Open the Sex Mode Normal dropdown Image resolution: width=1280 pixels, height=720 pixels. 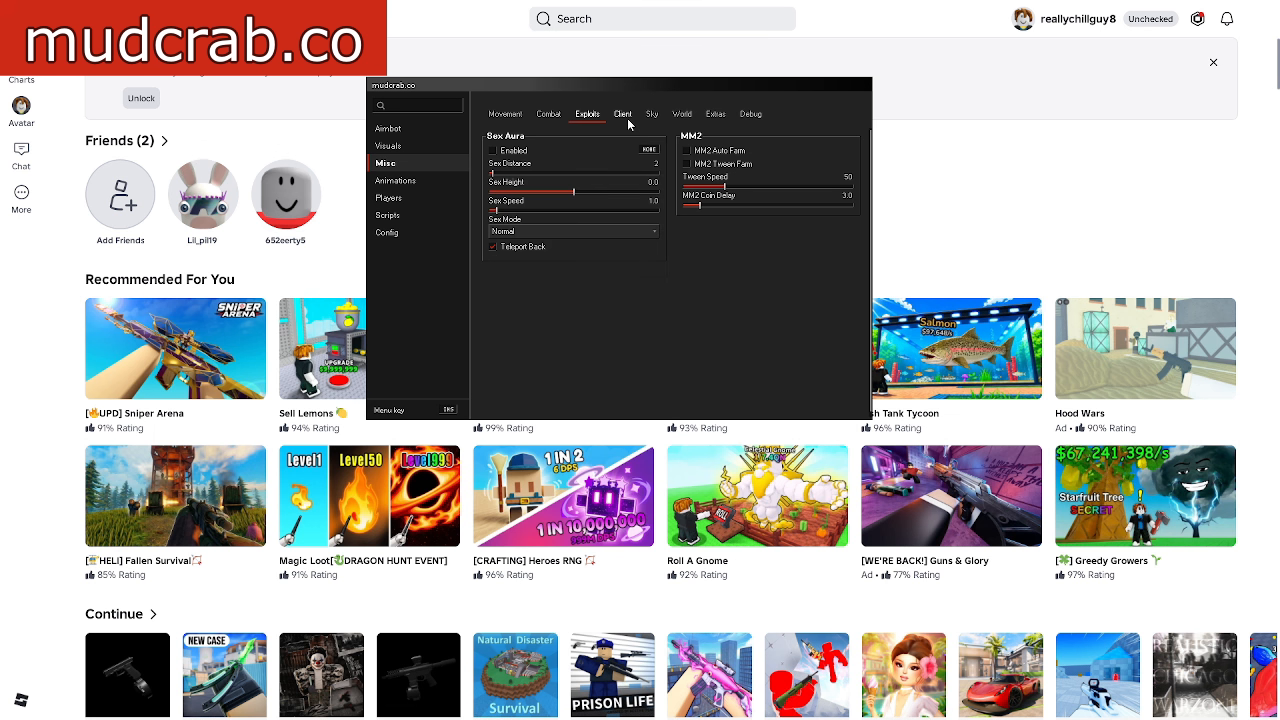[x=574, y=231]
